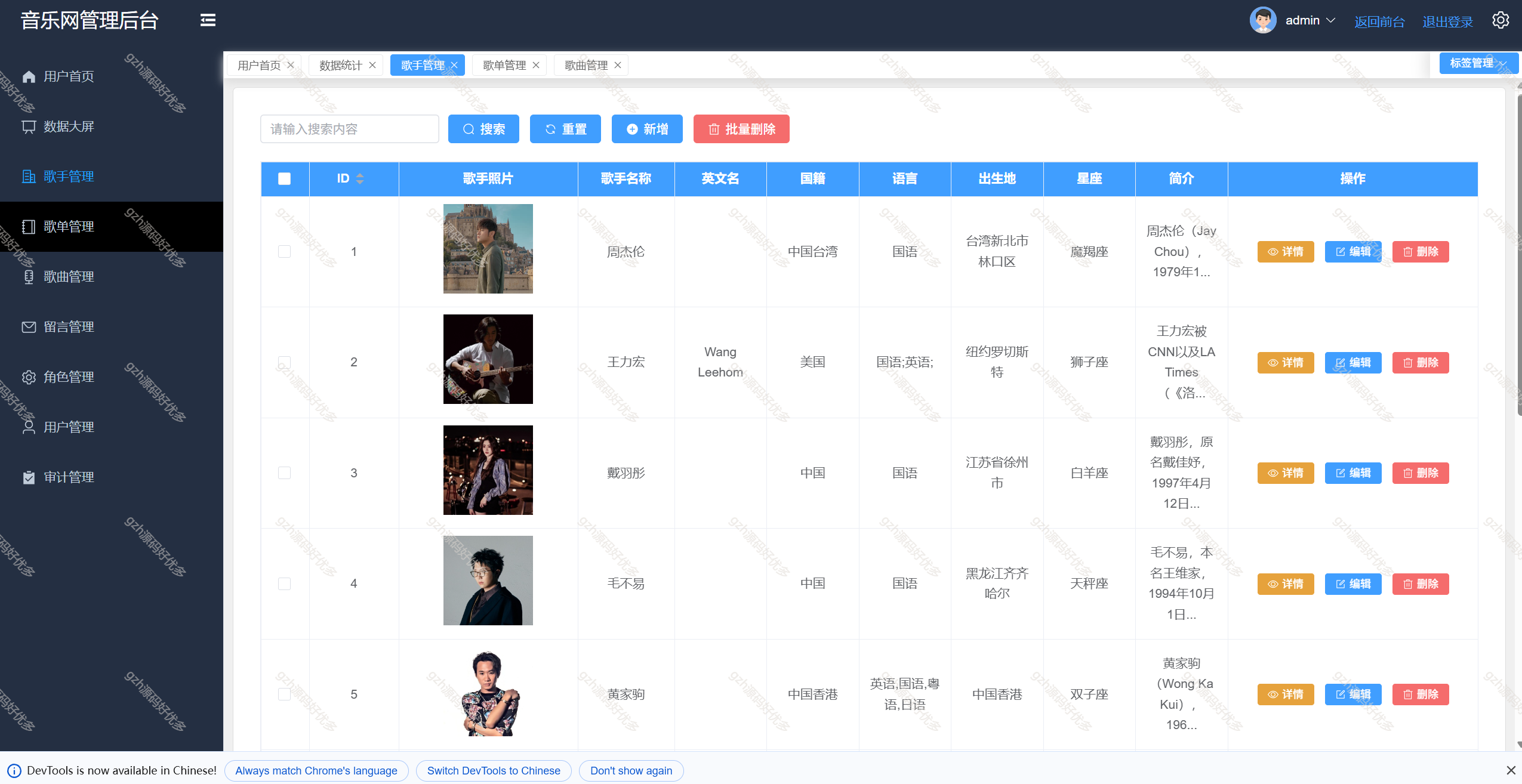This screenshot has height=784, width=1522.
Task: Toggle the select-all checkbox in the table header
Action: click(285, 178)
